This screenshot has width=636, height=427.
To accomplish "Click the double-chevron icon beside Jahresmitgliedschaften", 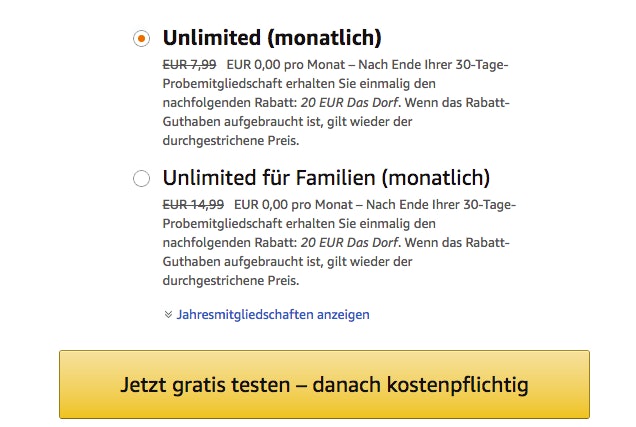I will pos(168,314).
